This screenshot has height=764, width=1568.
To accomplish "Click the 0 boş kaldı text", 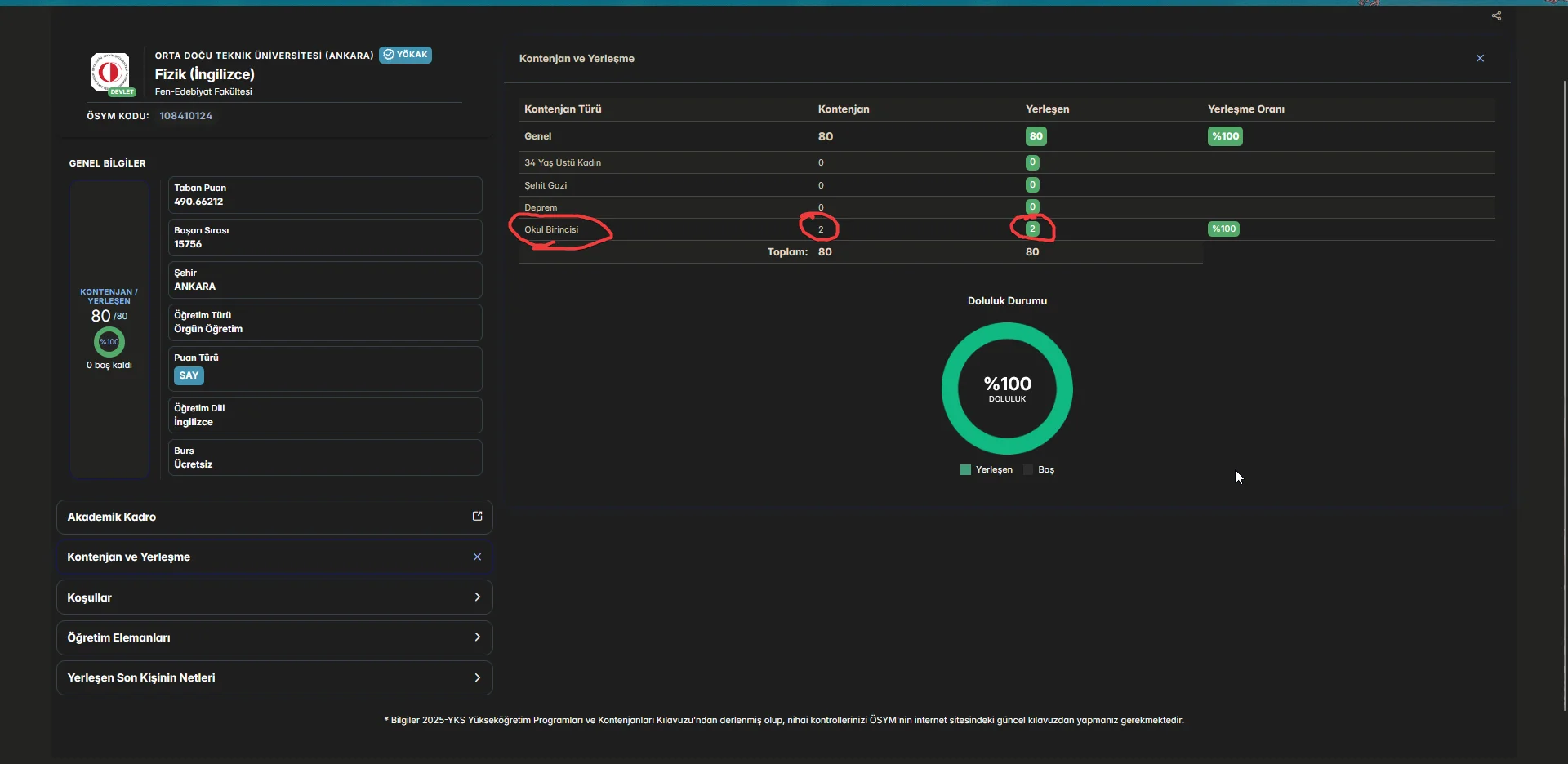I will [x=109, y=365].
